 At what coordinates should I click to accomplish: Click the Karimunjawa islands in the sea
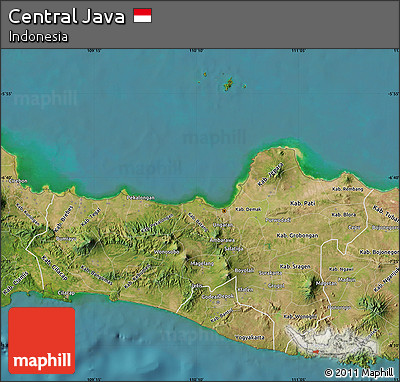pyautogui.click(x=229, y=84)
